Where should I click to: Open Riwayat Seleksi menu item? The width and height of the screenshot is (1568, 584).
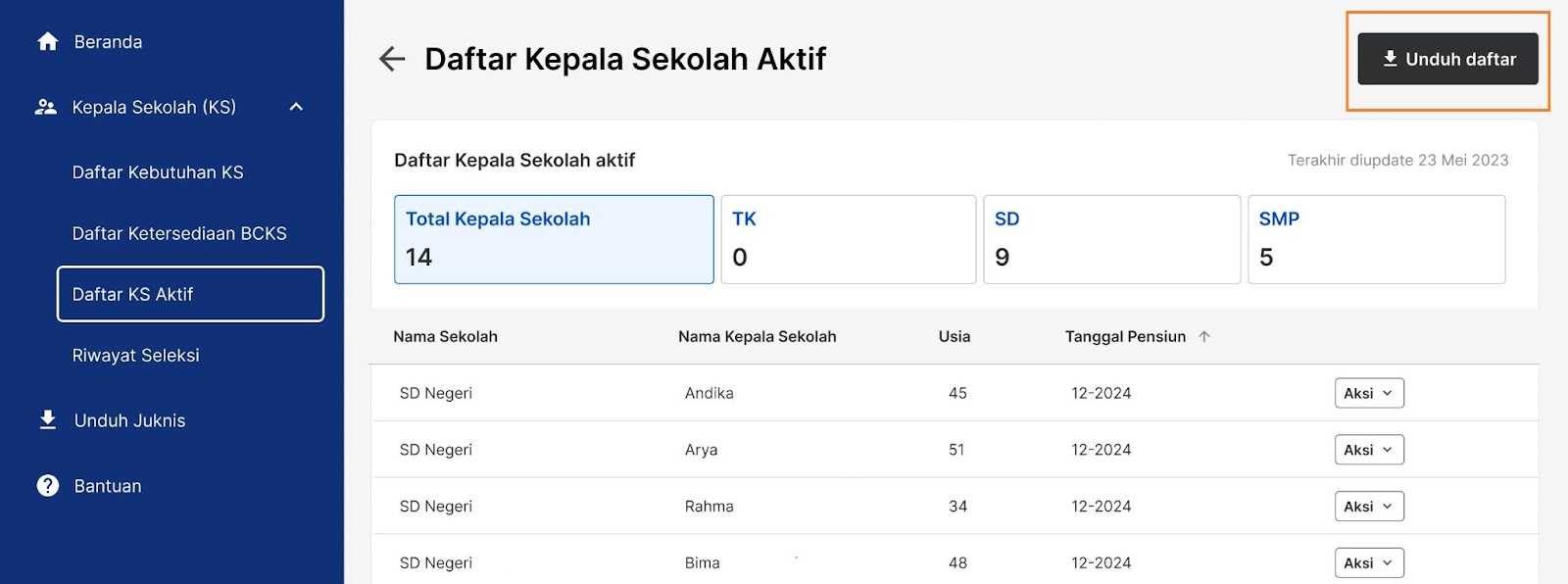pyautogui.click(x=135, y=356)
